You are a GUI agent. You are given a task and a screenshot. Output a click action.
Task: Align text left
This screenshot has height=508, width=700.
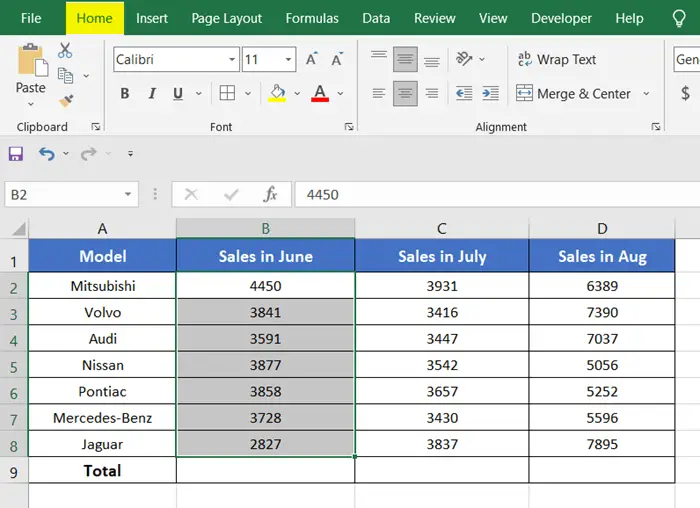[x=379, y=93]
